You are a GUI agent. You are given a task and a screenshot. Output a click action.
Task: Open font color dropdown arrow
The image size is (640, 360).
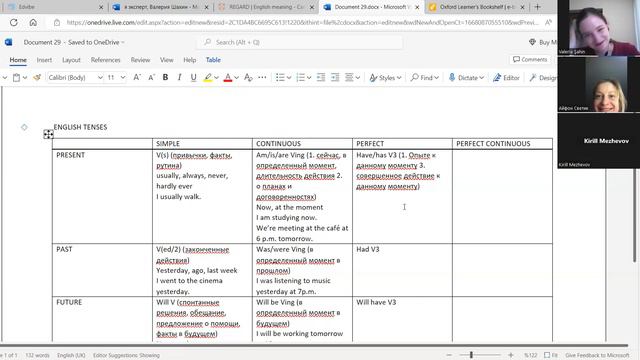236,78
